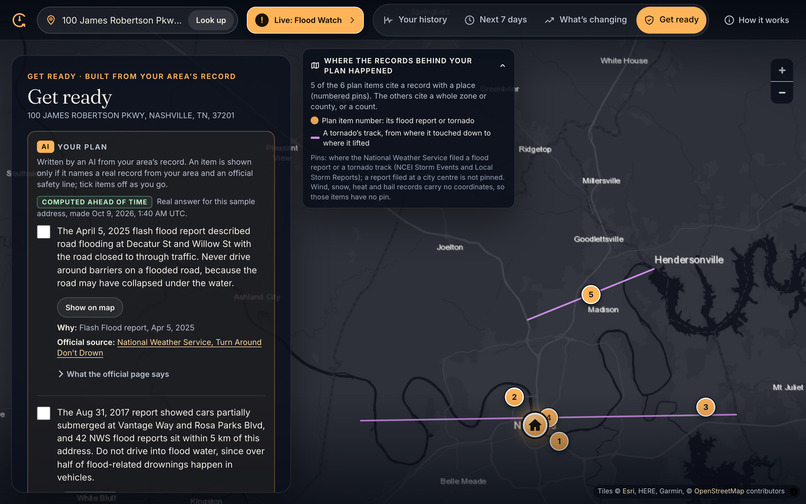Click Why: Flash Flood report, Apr 5, 2025
The height and width of the screenshot is (504, 806).
[x=126, y=328]
